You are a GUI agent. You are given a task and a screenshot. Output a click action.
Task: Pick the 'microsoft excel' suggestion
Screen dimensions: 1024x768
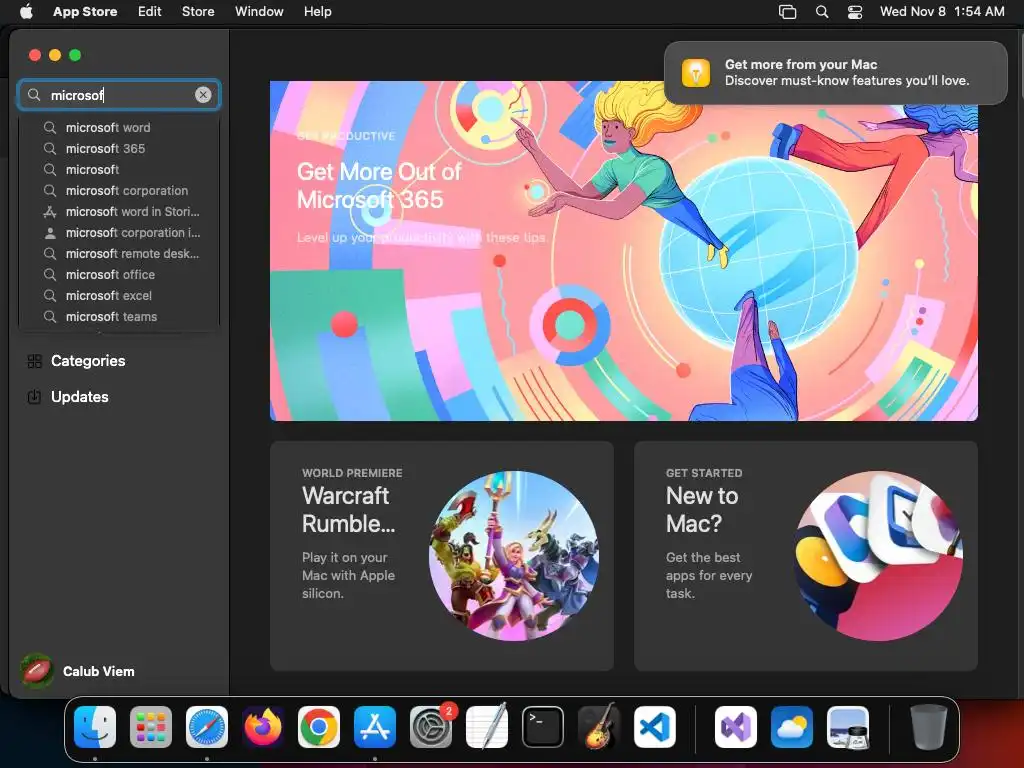point(119,295)
